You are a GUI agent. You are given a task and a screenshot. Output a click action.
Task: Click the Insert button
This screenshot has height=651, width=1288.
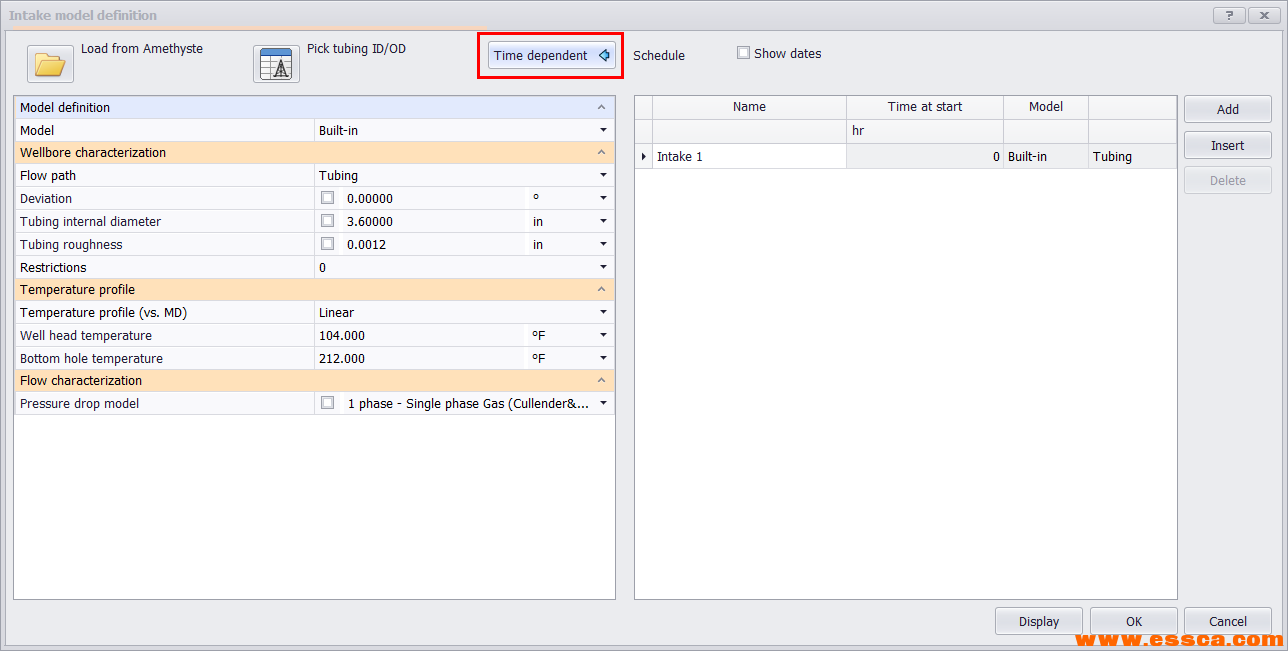(x=1227, y=145)
